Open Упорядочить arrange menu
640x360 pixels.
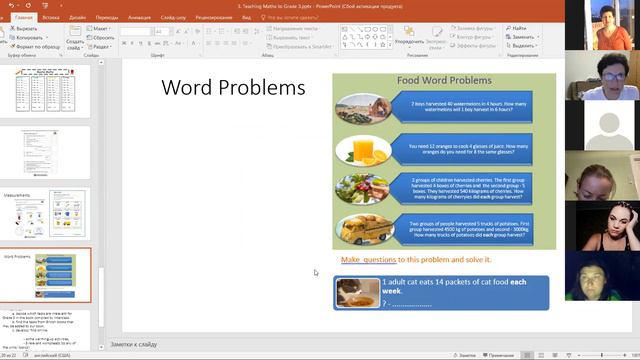coord(409,38)
